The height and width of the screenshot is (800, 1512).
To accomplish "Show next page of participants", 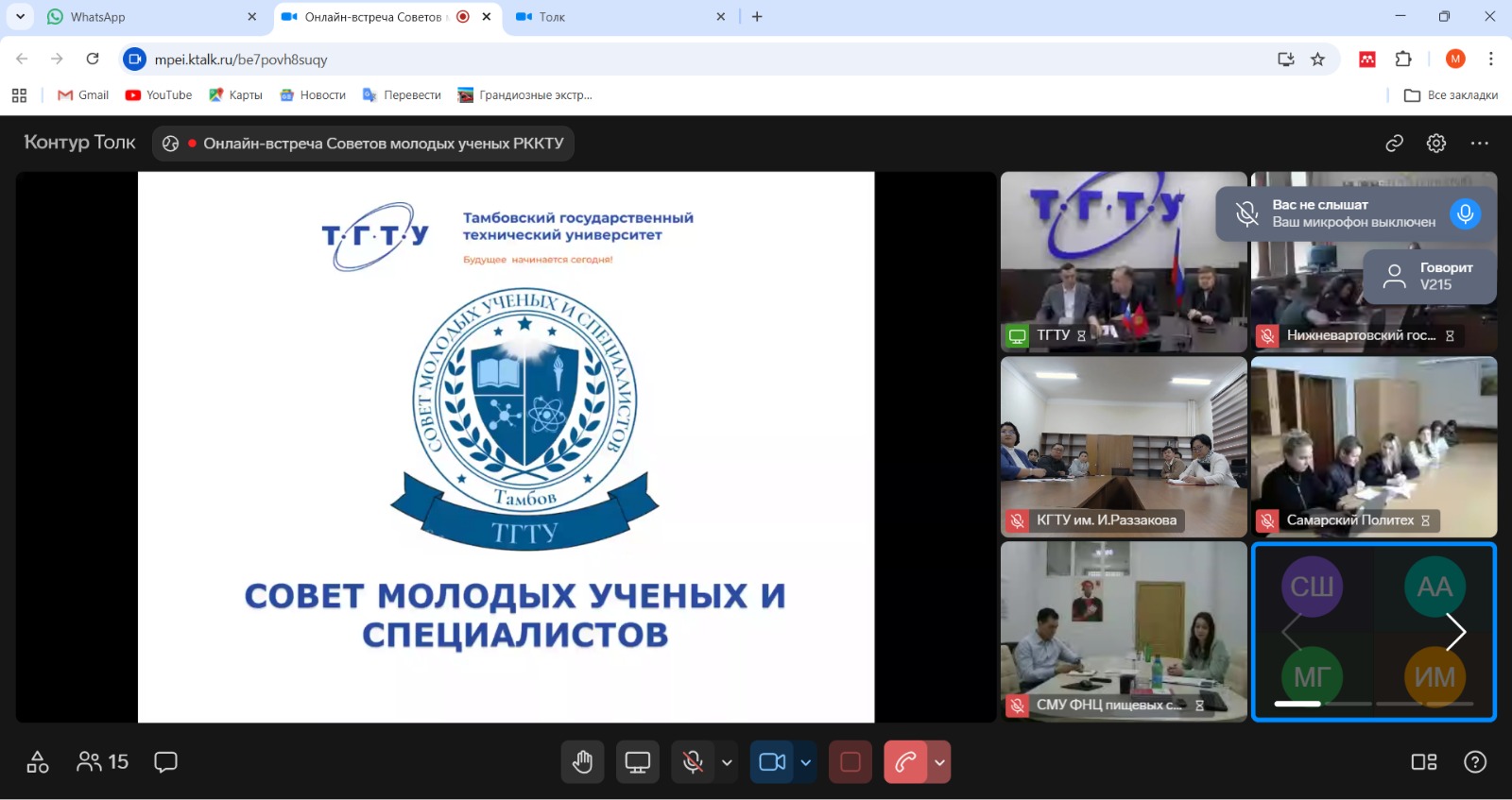I will coord(1455,632).
